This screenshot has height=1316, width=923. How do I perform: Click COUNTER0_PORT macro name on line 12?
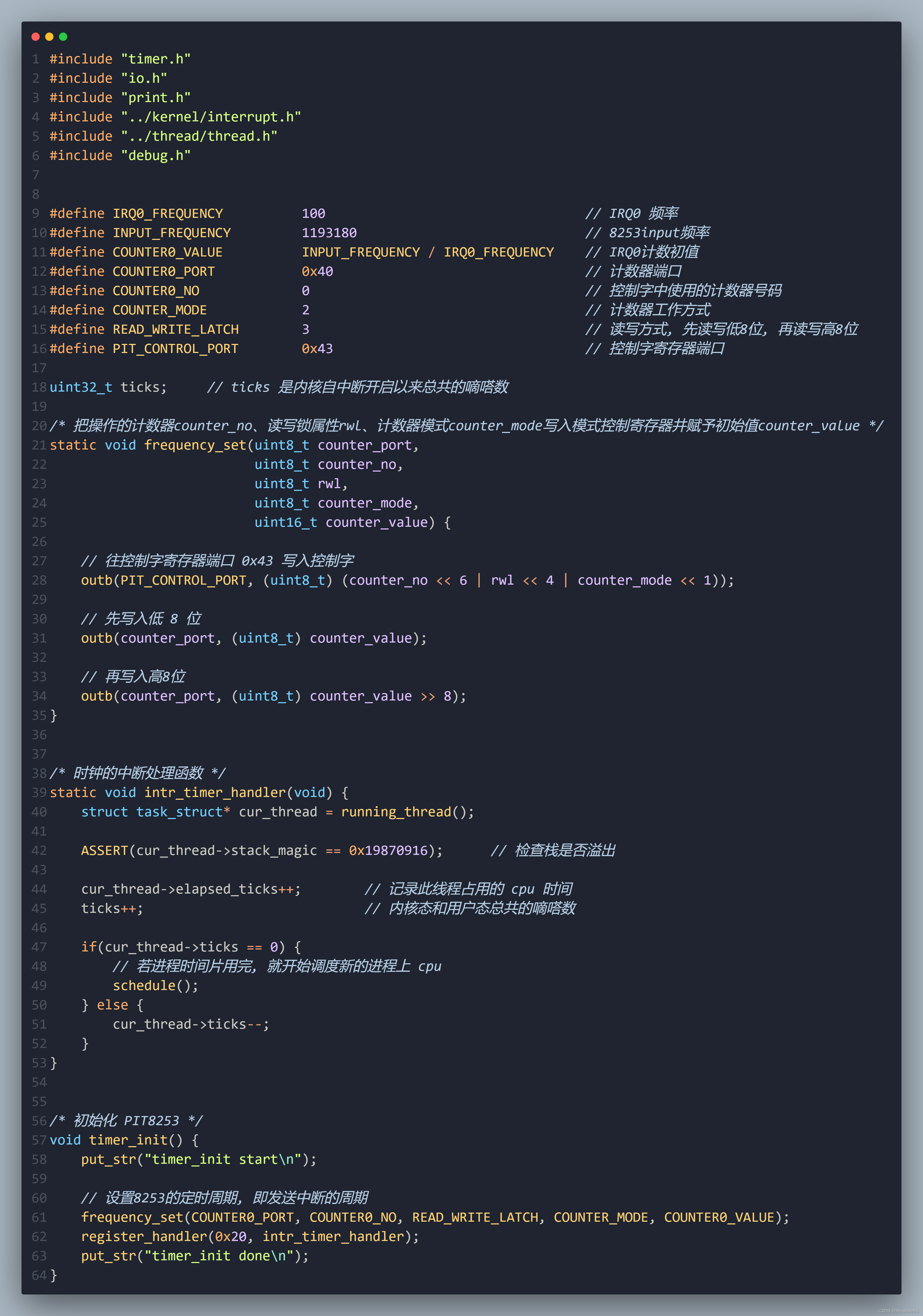coord(164,272)
